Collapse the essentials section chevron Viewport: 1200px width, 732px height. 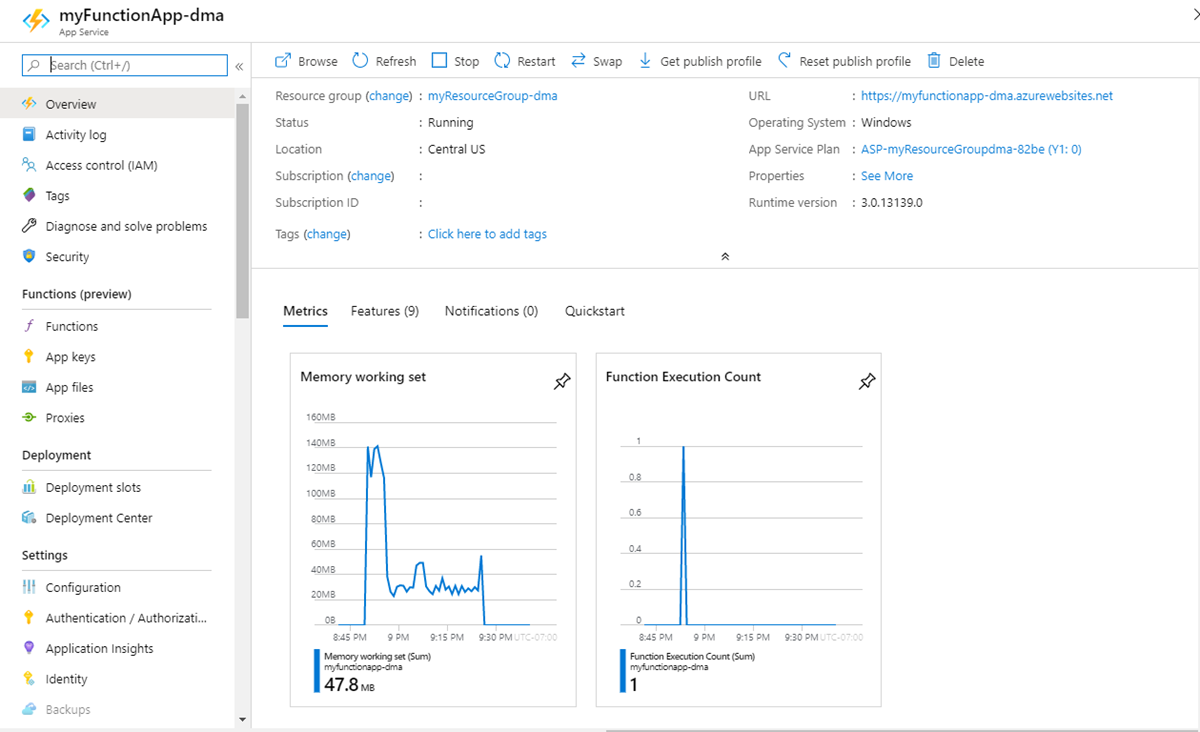725,257
